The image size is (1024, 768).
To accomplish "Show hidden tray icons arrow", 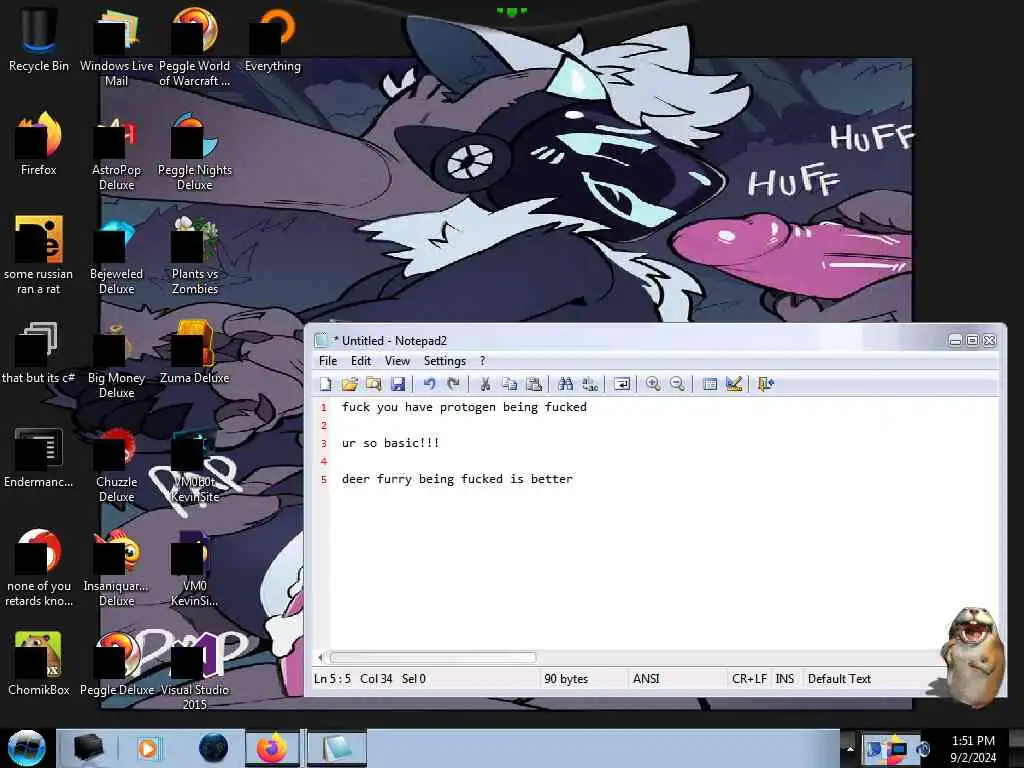I will point(849,749).
